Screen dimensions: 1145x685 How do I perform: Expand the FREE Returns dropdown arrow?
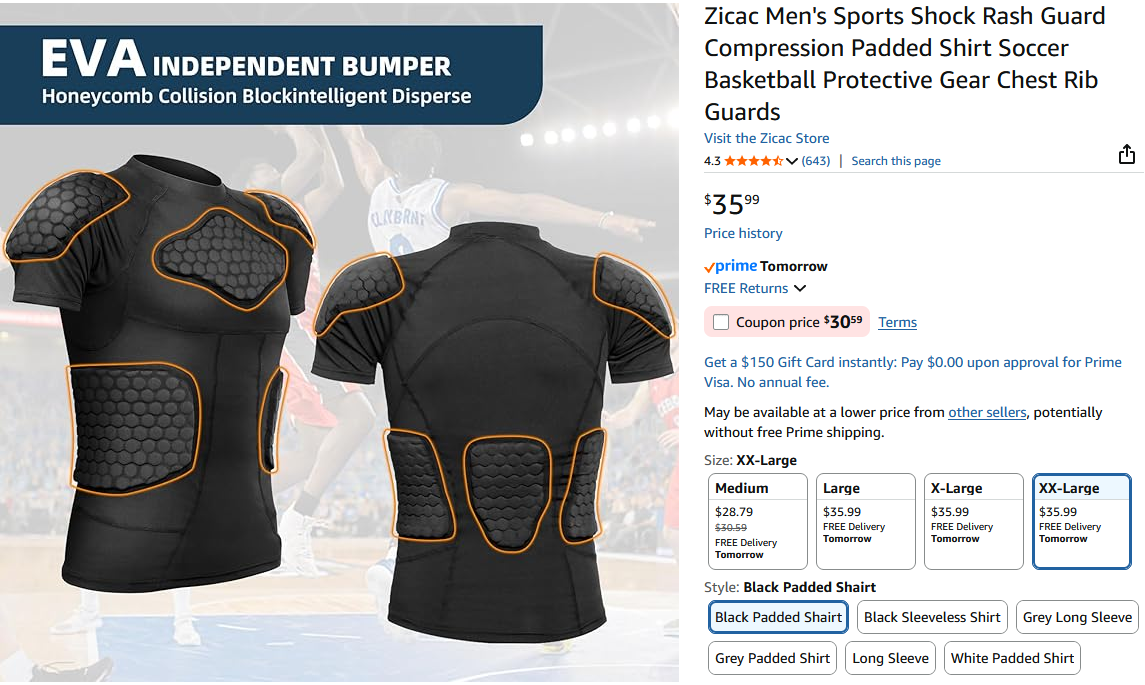(800, 288)
